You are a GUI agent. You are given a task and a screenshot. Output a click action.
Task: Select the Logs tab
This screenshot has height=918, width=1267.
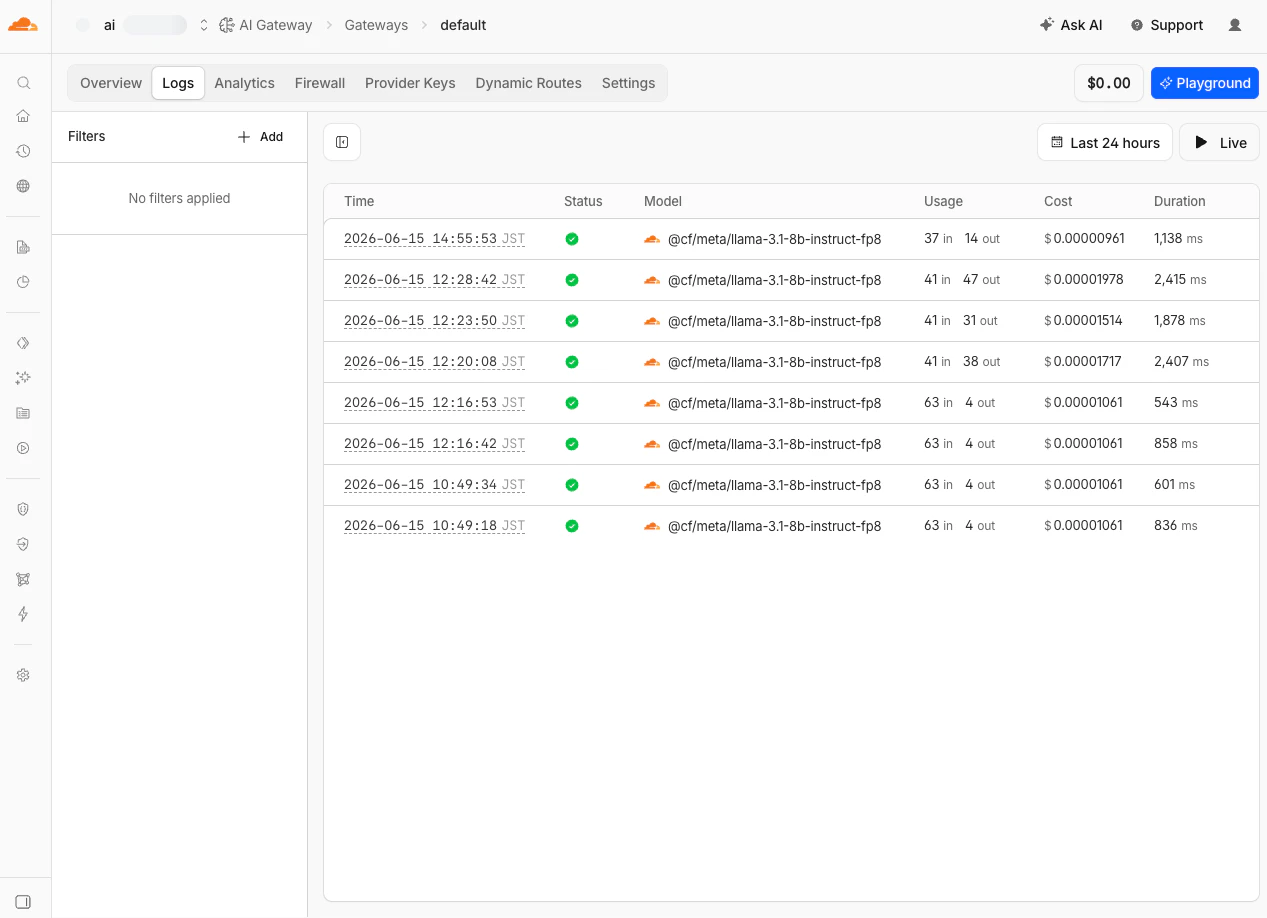pyautogui.click(x=178, y=83)
